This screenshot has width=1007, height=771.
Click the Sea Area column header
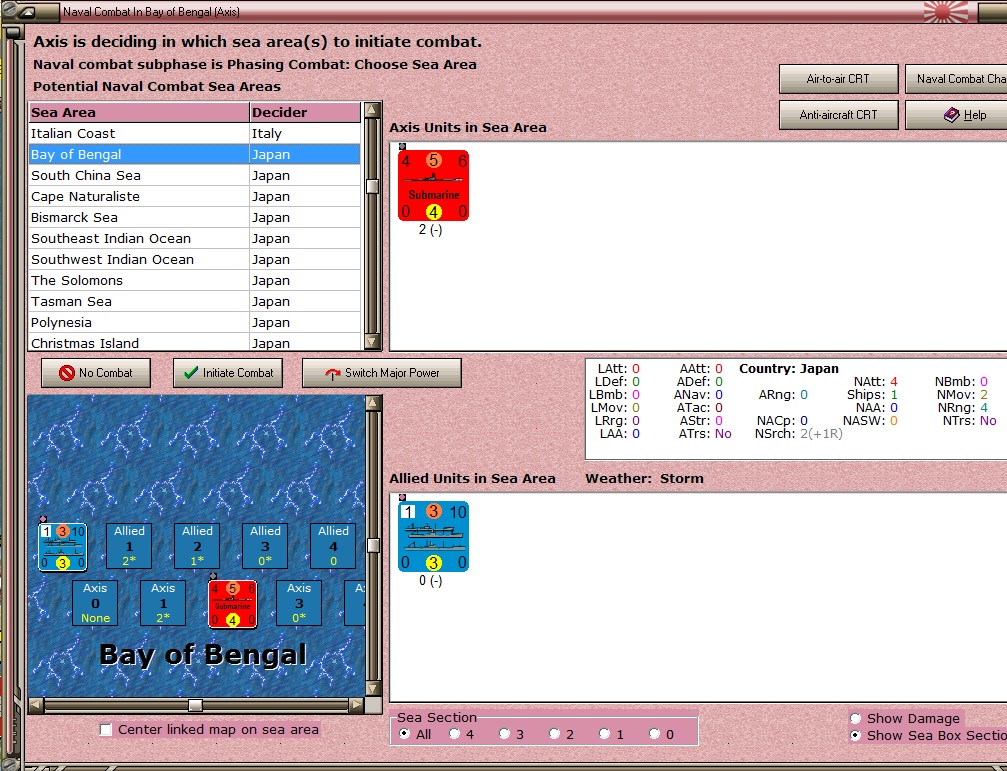[x=139, y=112]
